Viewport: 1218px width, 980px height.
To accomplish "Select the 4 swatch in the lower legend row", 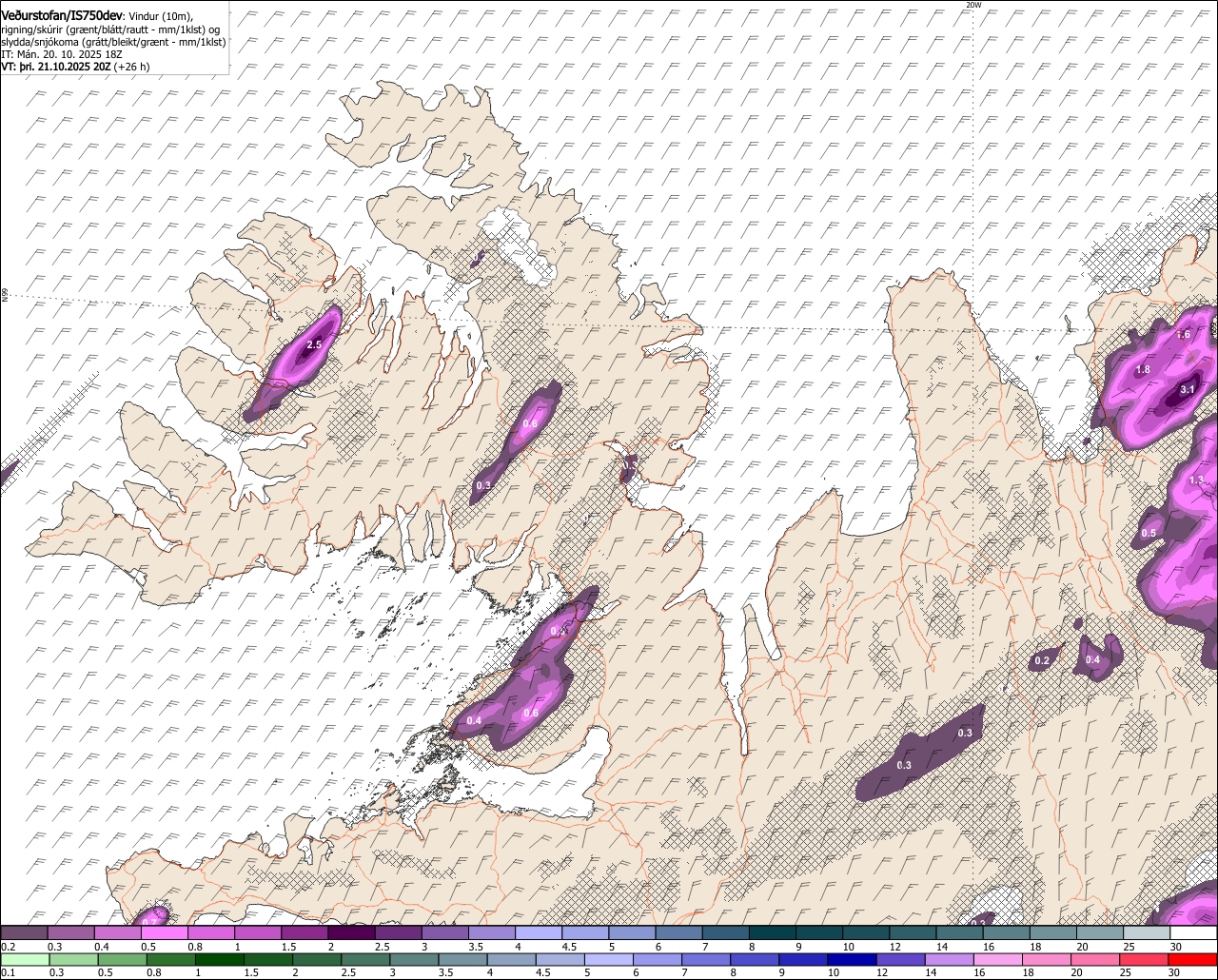I will pos(512,960).
